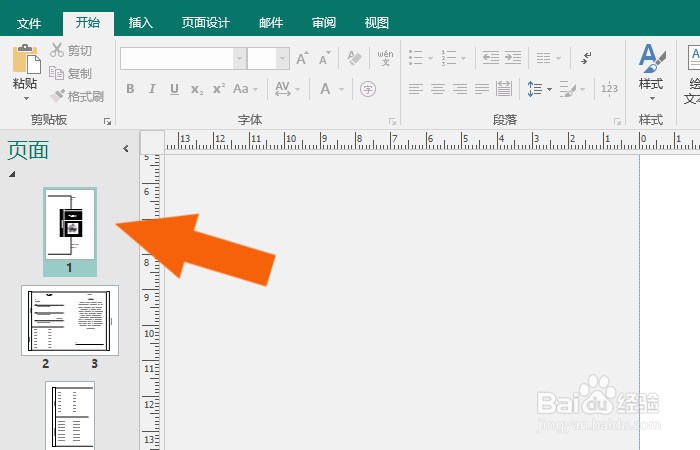Viewport: 700px width, 450px height.
Task: Toggle Center paragraph alignment
Action: pos(438,89)
